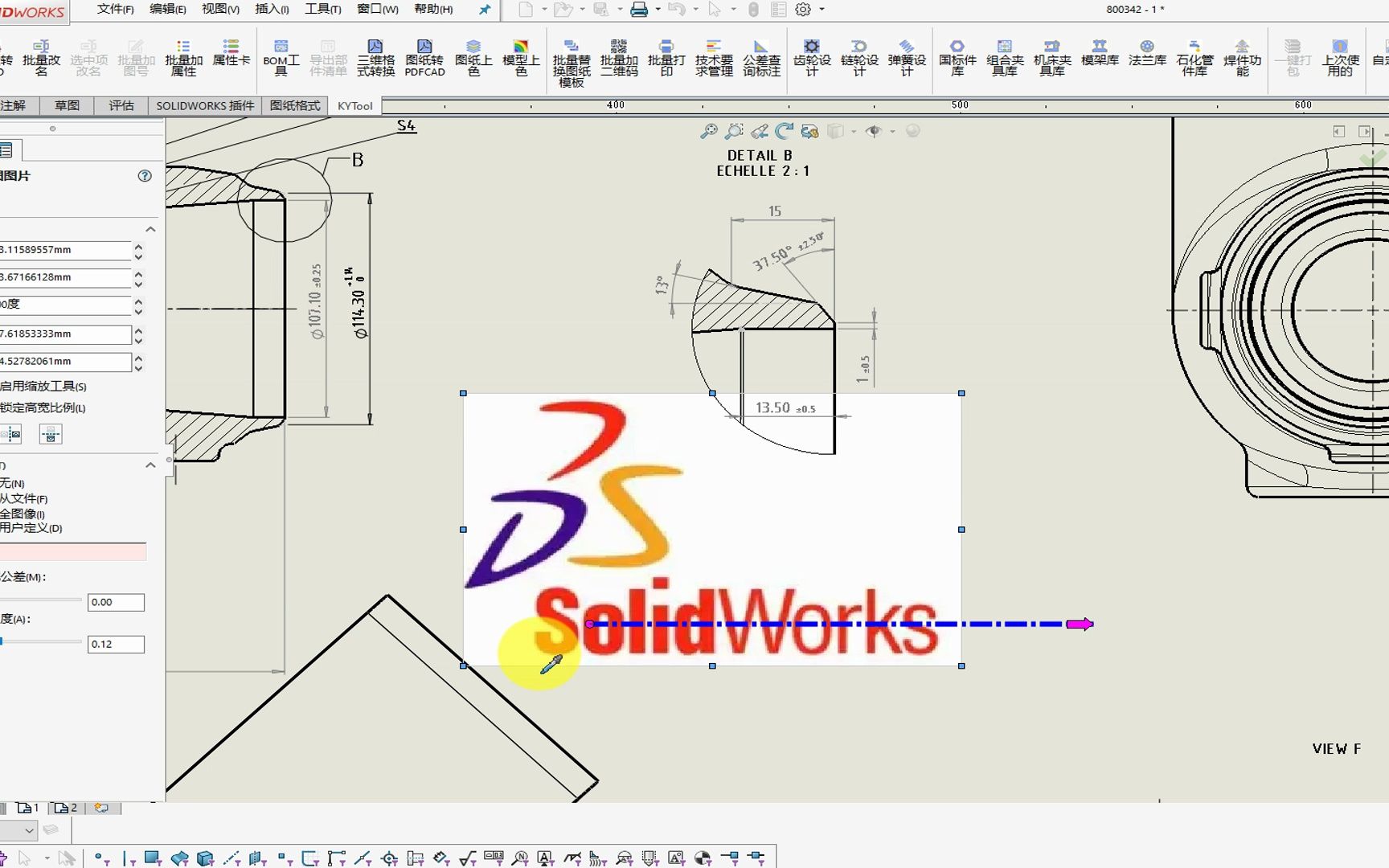Open the gear design tool
1389x868 pixels.
[x=812, y=57]
